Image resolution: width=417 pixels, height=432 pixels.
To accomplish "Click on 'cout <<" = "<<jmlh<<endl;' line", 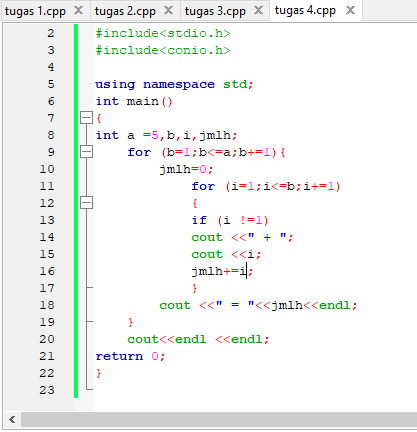I will [258, 305].
